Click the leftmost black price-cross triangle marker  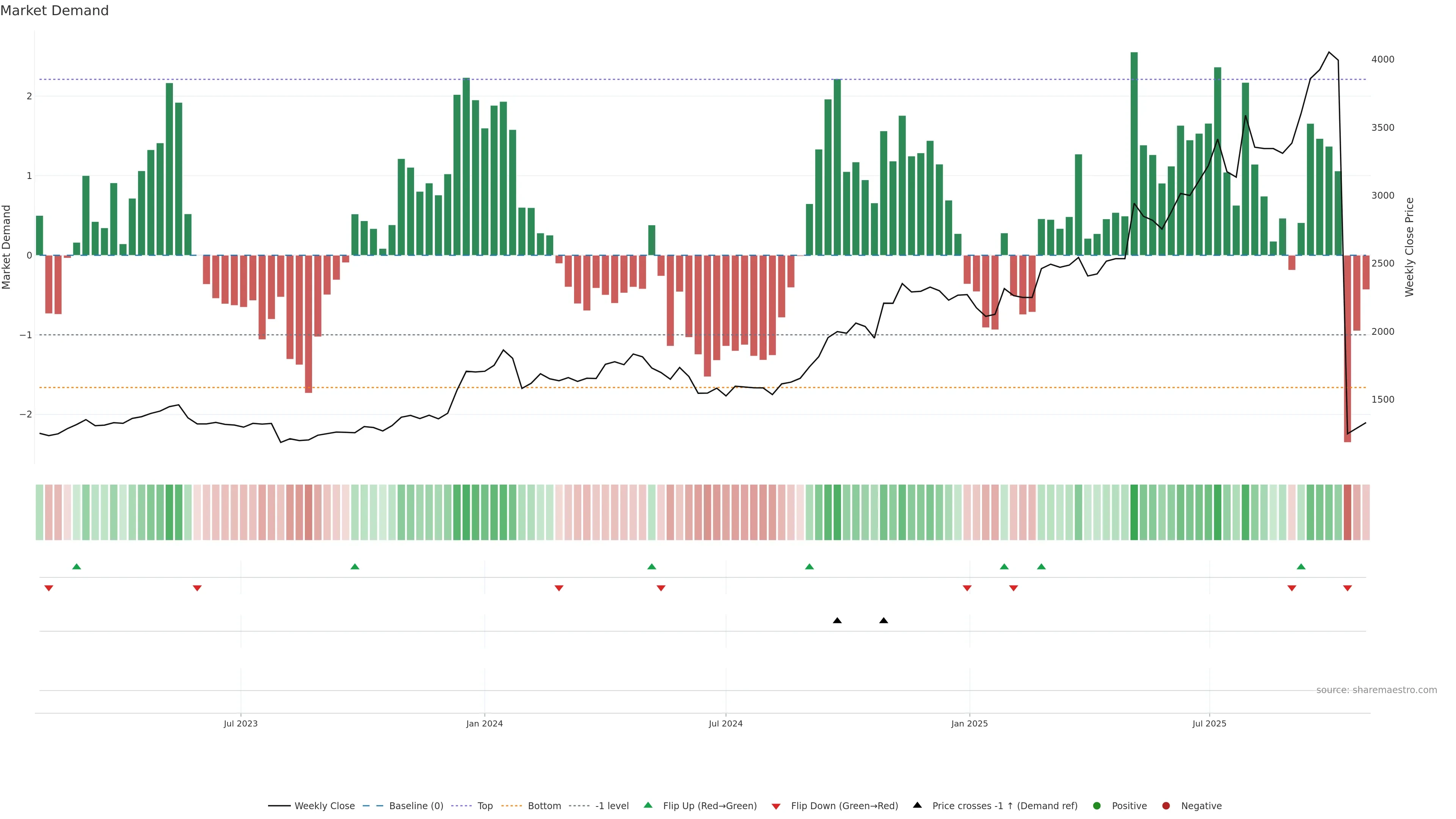pyautogui.click(x=837, y=621)
